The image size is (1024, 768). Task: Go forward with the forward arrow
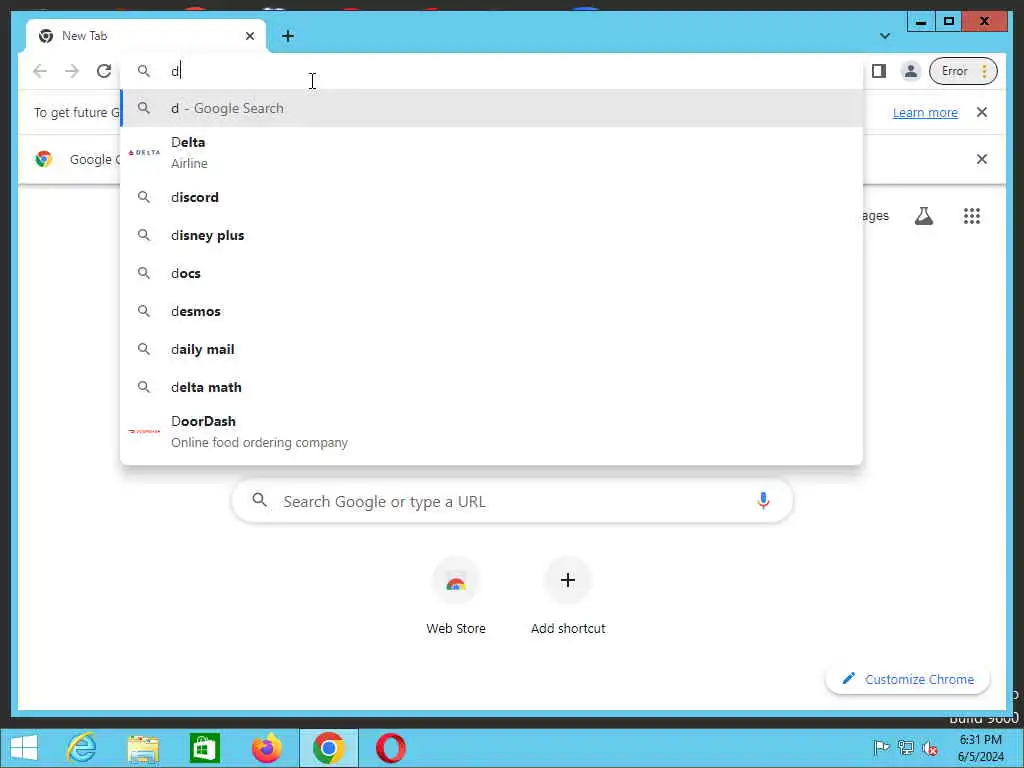(x=72, y=71)
